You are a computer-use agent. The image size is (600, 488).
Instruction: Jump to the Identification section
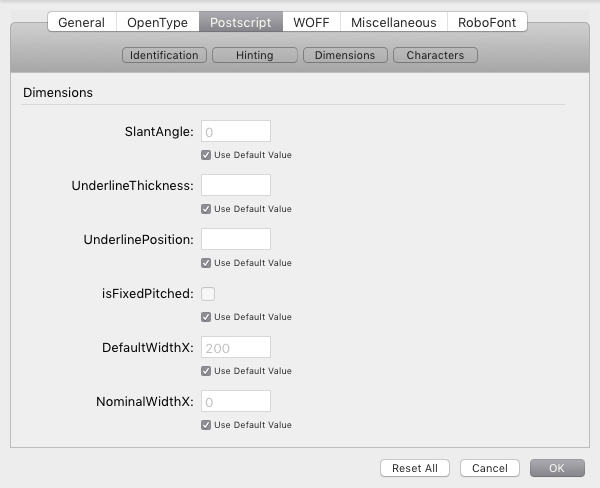[x=164, y=55]
